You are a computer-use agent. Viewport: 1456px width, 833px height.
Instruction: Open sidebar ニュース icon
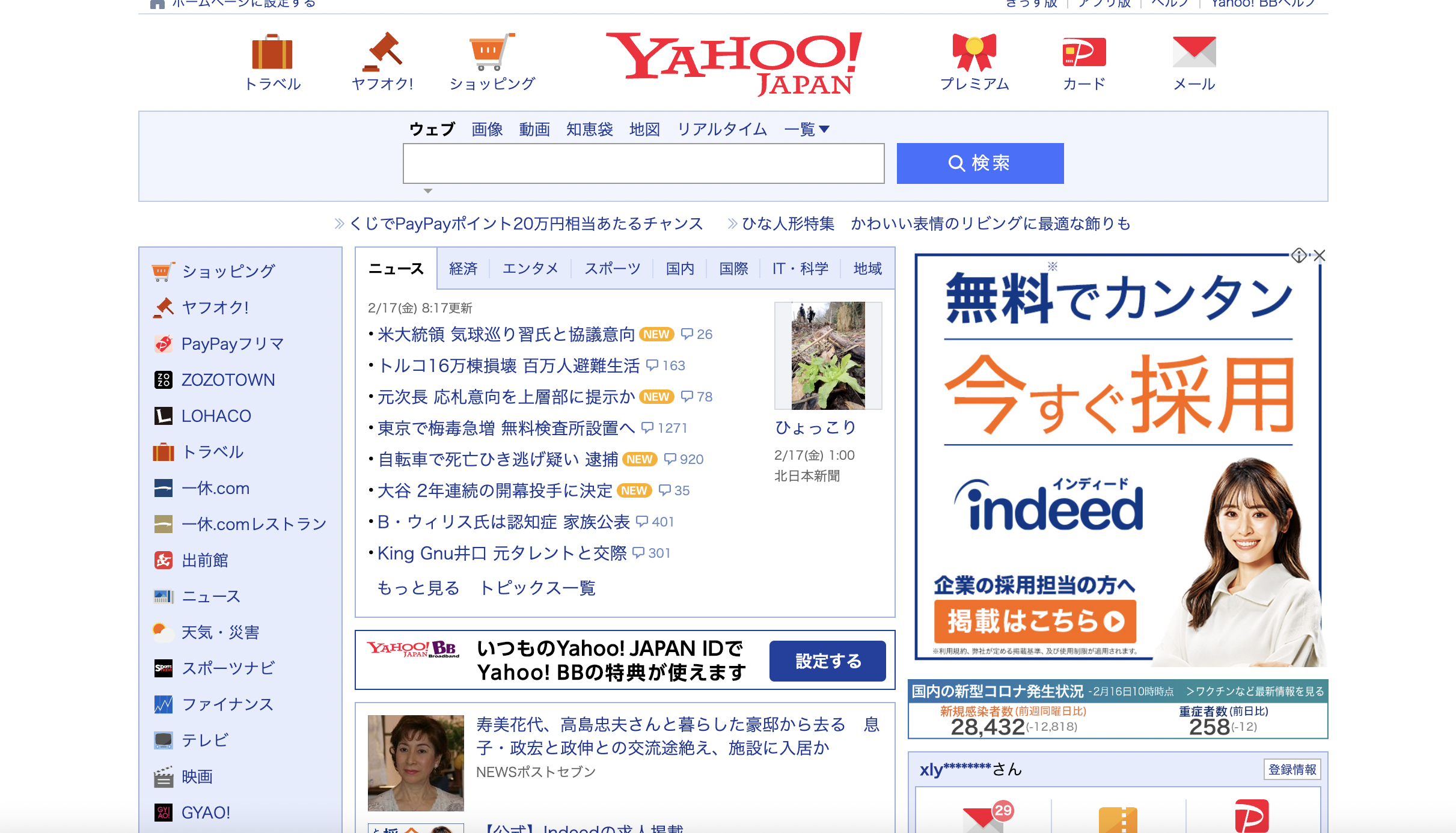pyautogui.click(x=163, y=596)
